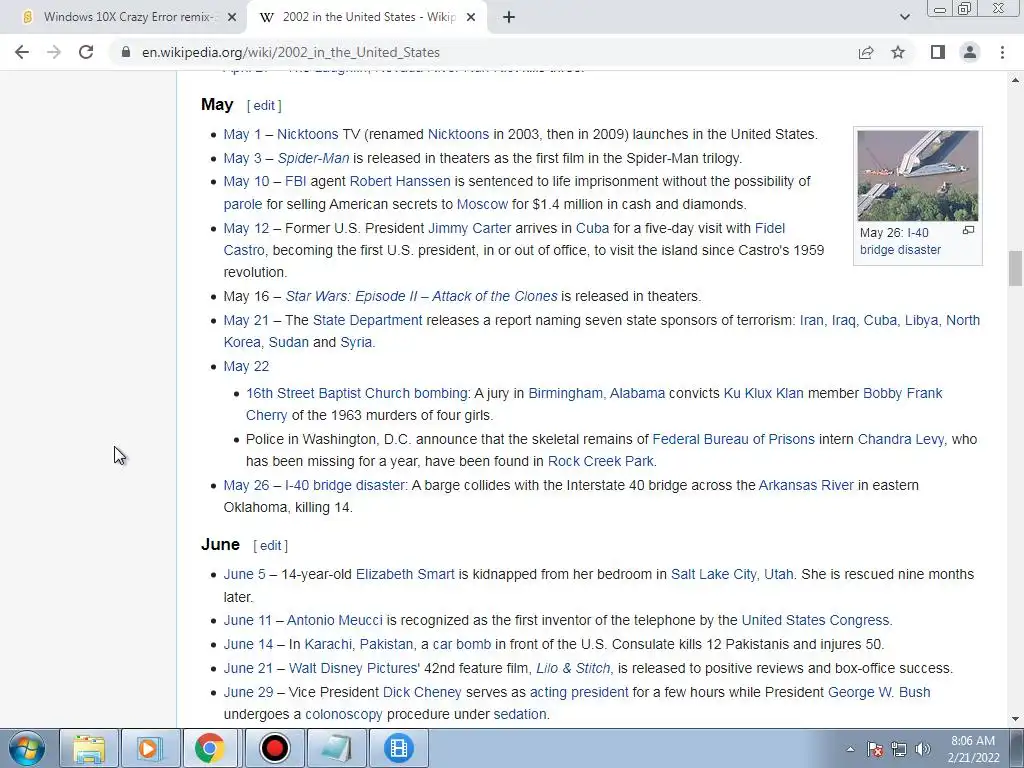Screen dimensions: 1024x768
Task: Open the Rock Creek Park link
Action: (600, 462)
